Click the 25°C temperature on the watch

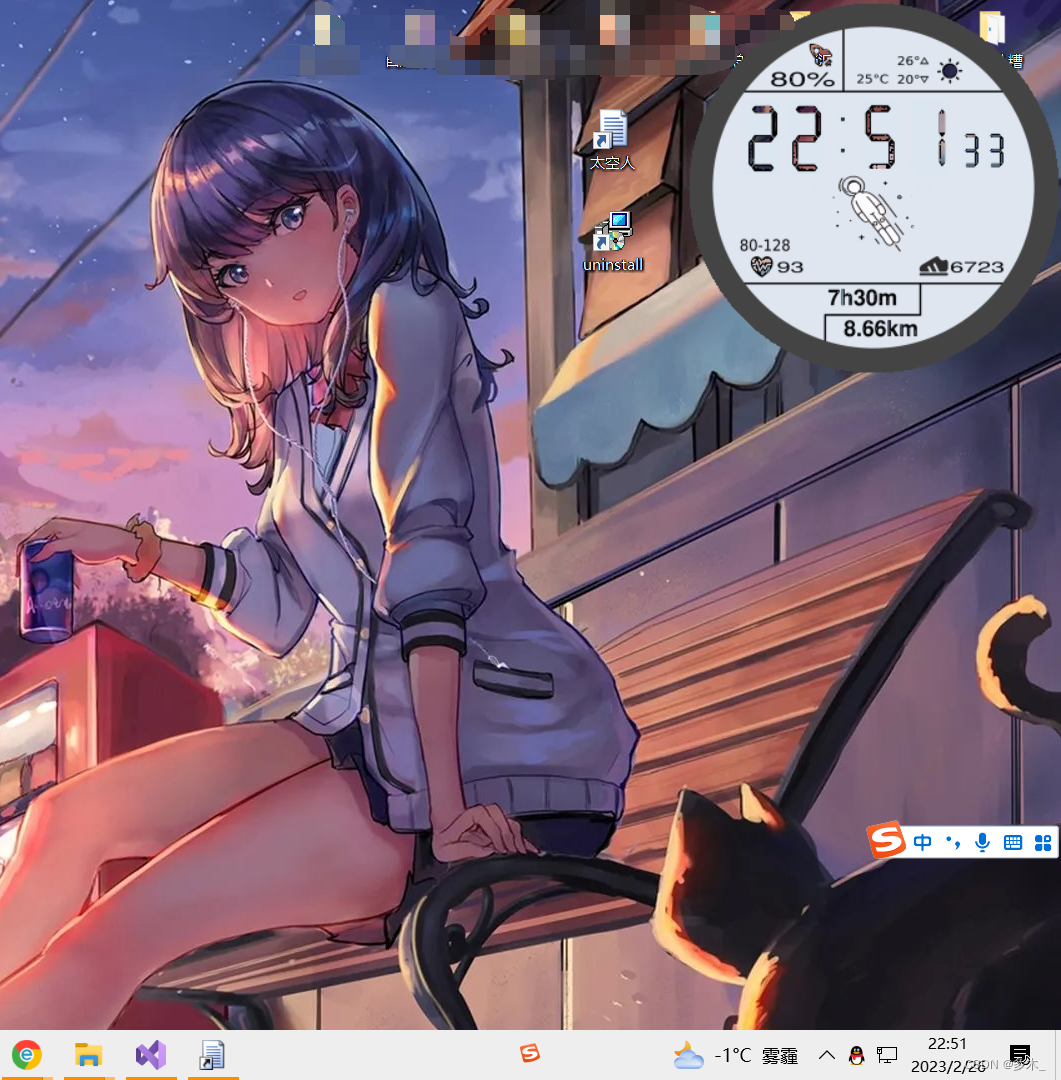(872, 79)
